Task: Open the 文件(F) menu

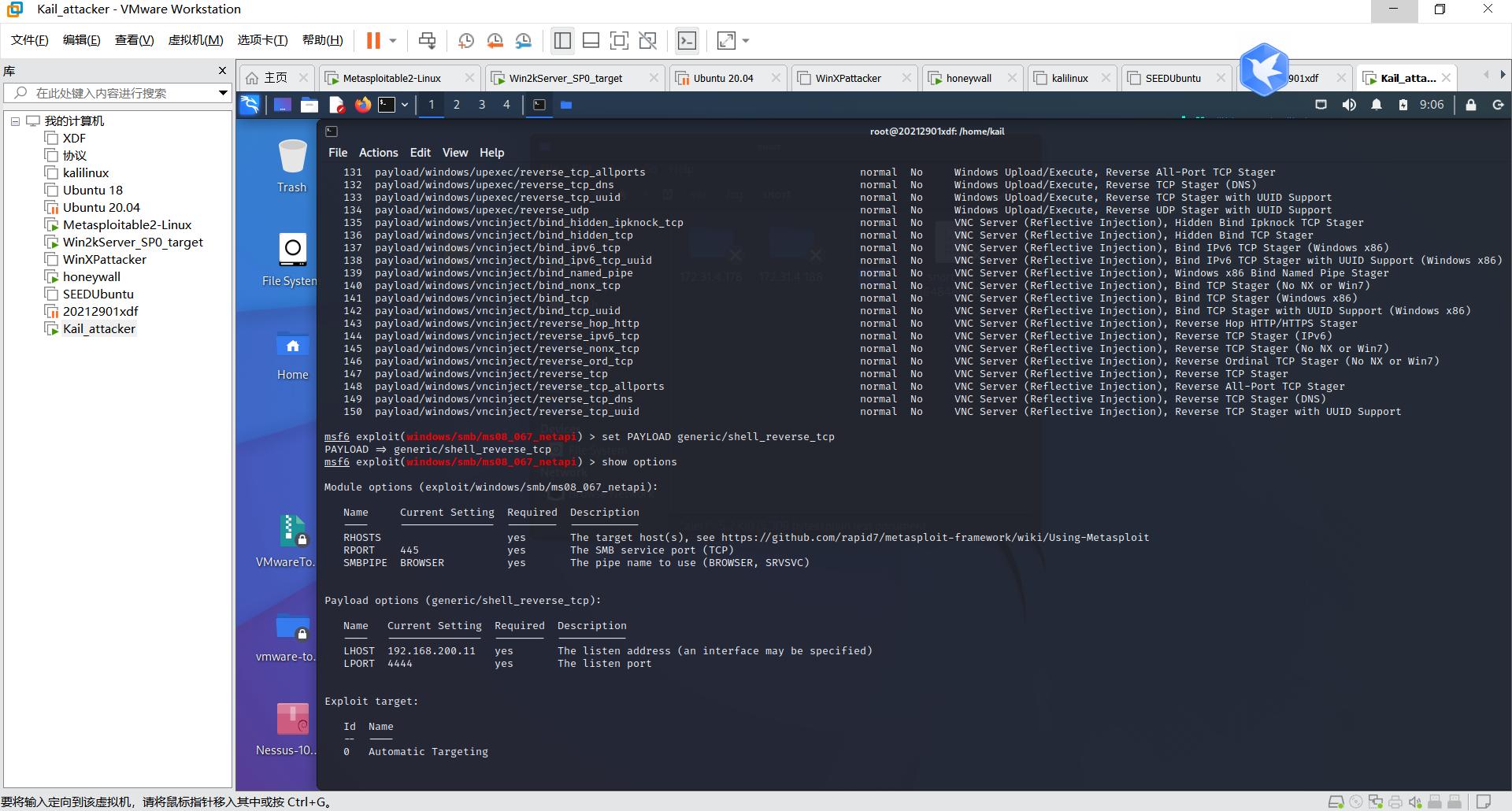Action: (30, 40)
